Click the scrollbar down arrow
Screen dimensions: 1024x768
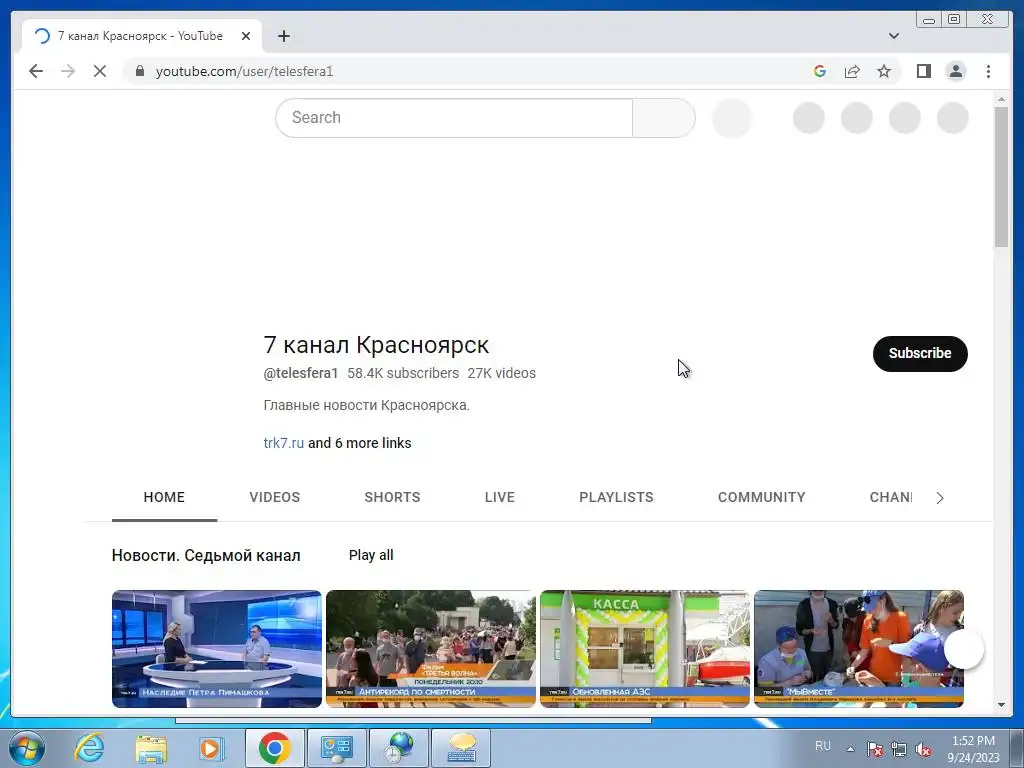1001,705
